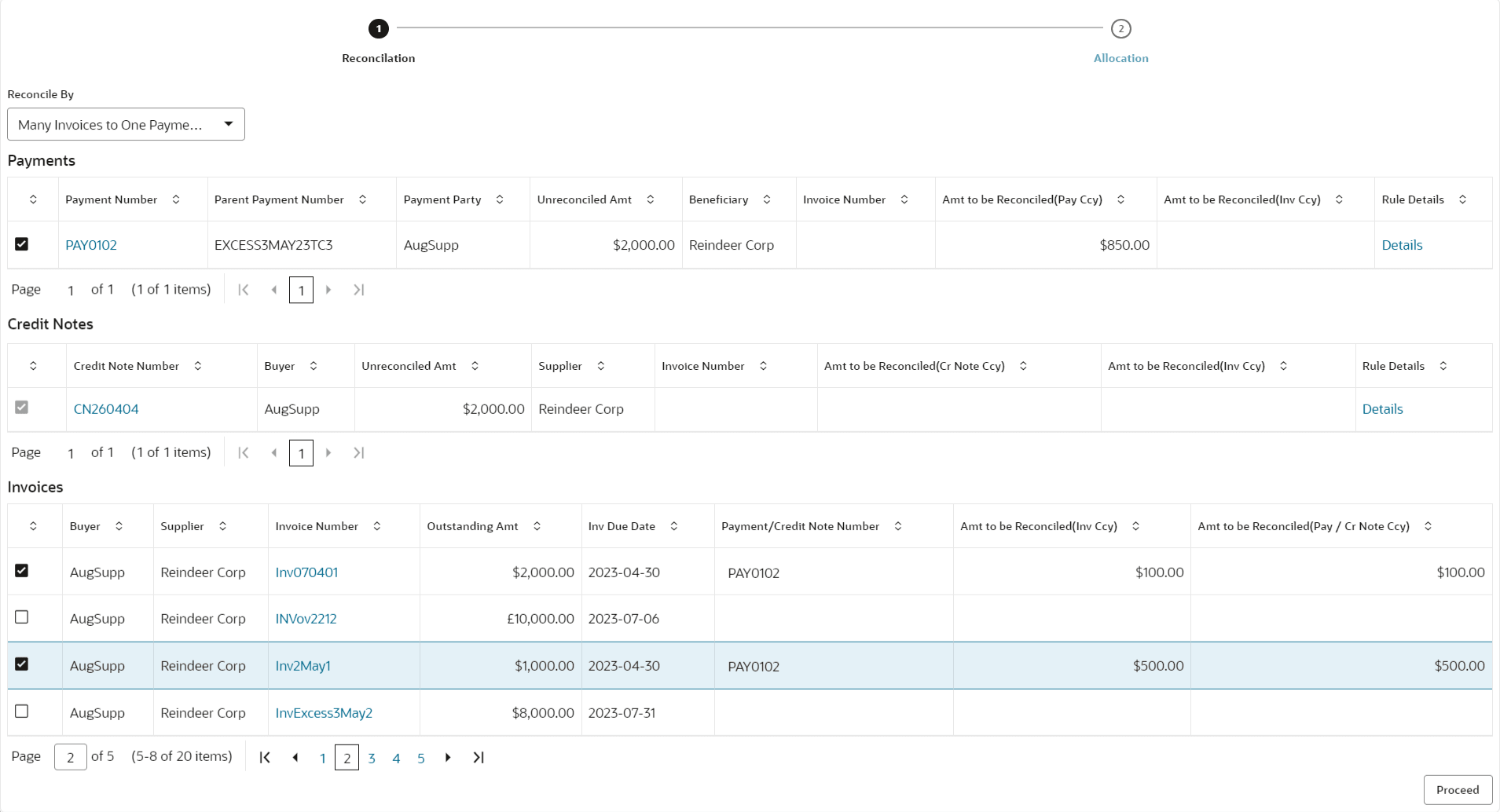Toggle the CN260404 credit note checkbox
The height and width of the screenshot is (812, 1500).
[x=22, y=408]
